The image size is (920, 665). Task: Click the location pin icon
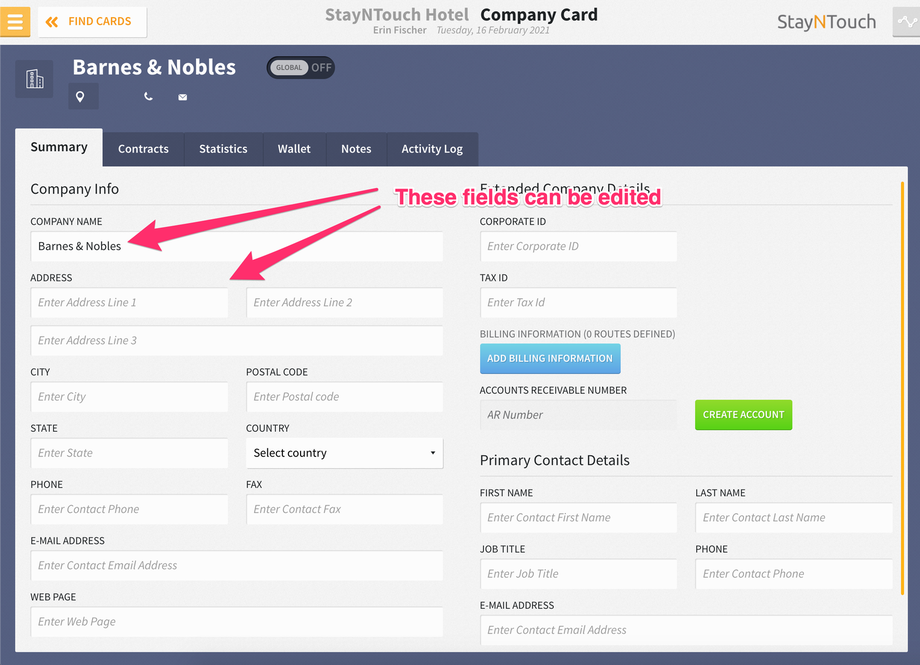click(x=80, y=97)
